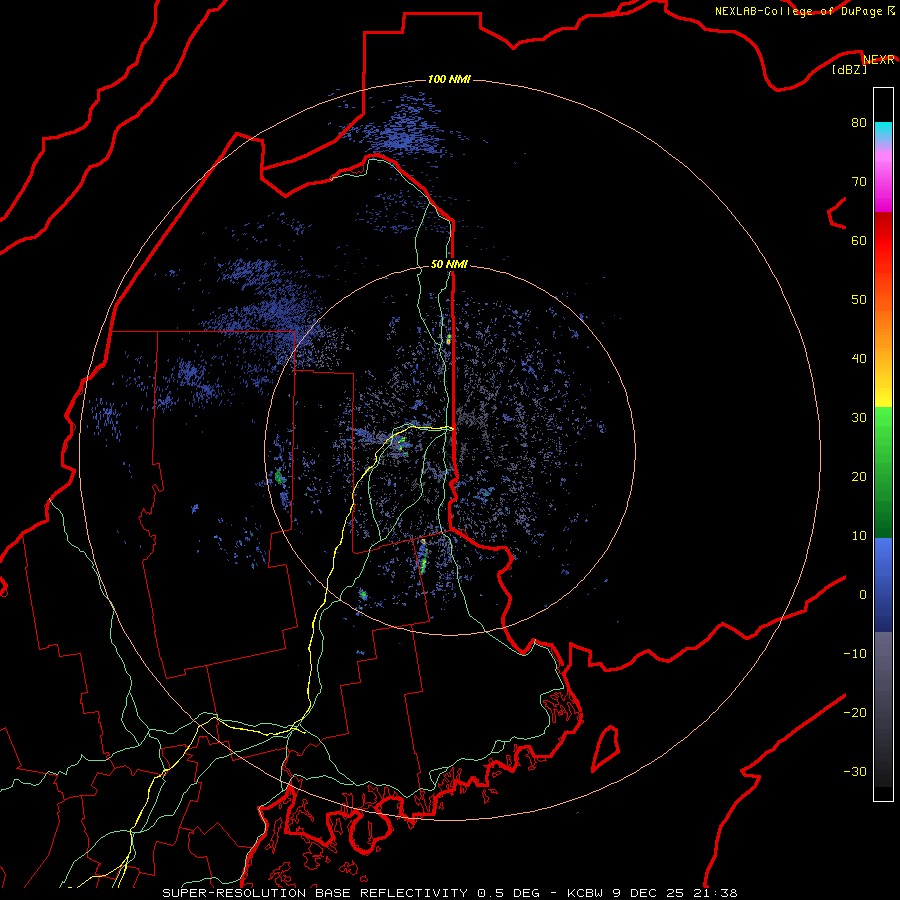Click the [dBZ] units label
This screenshot has width=900, height=900.
point(849,70)
